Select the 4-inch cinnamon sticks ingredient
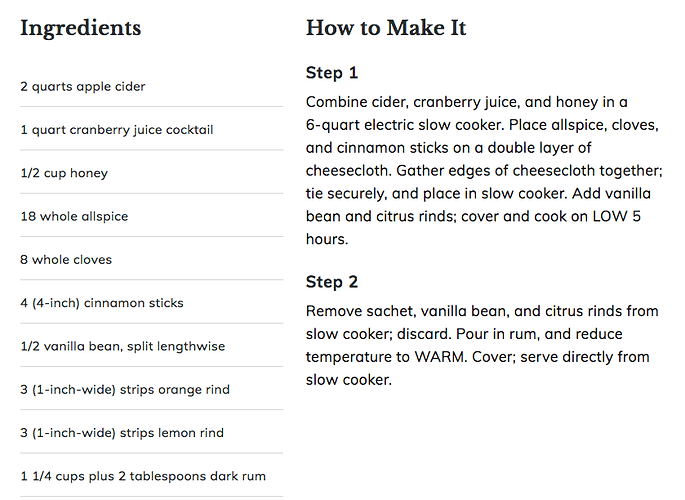 coord(102,303)
